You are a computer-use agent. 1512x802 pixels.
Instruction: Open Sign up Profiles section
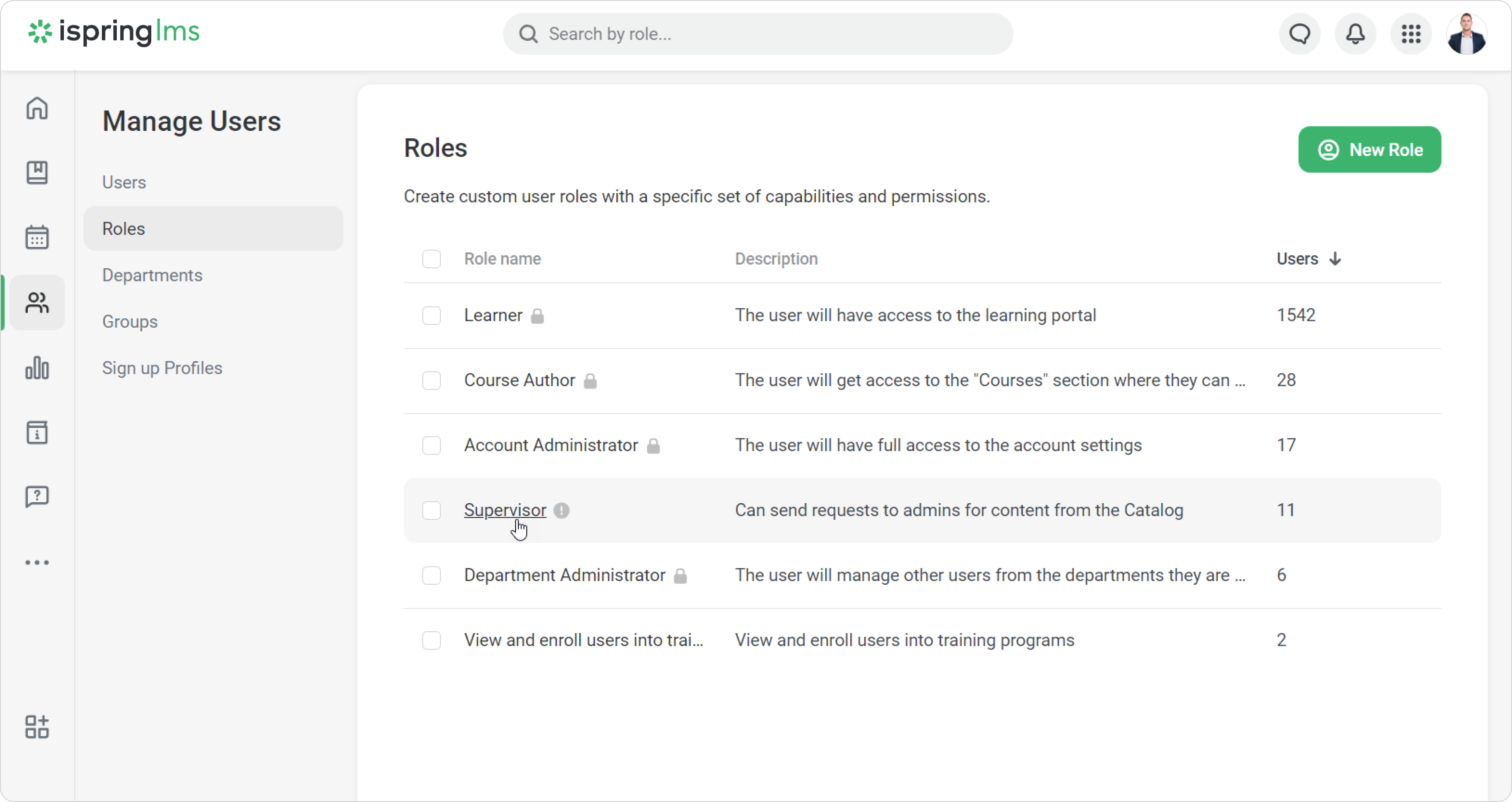[x=162, y=368]
